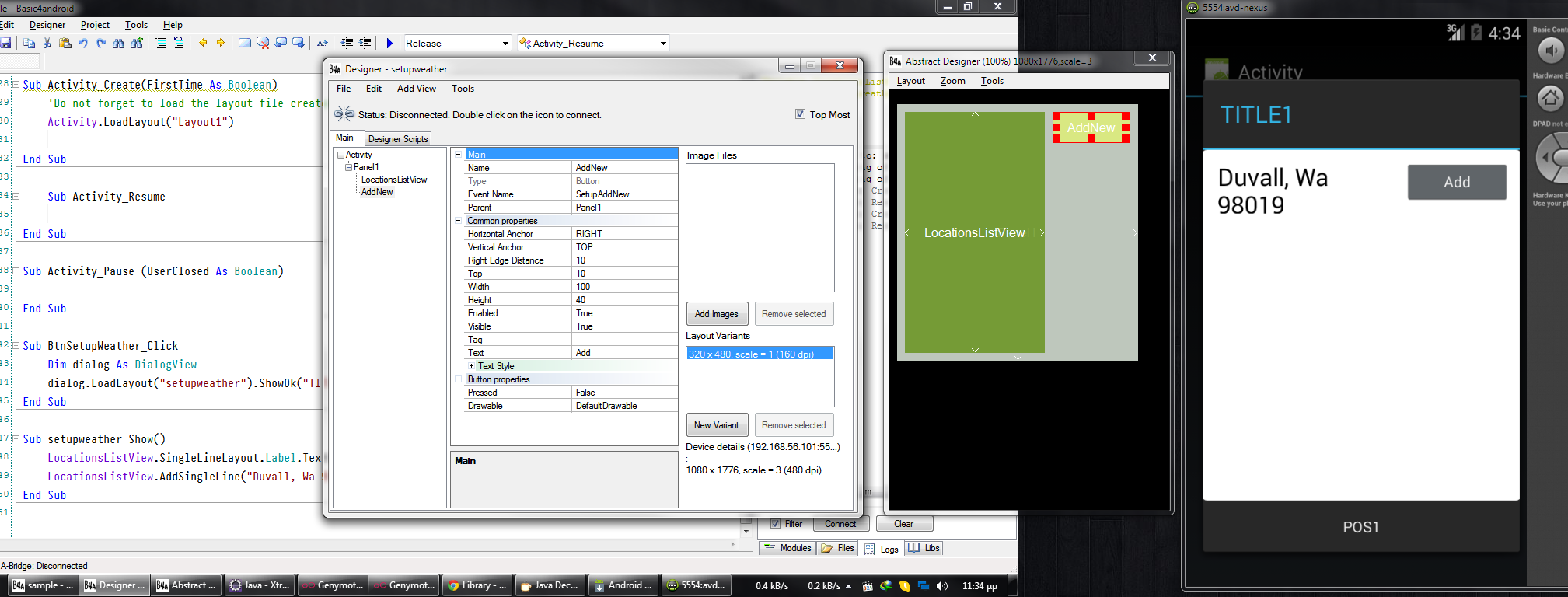Select AddNew in the views tree
Screen dimensions: 1568x597
(377, 192)
